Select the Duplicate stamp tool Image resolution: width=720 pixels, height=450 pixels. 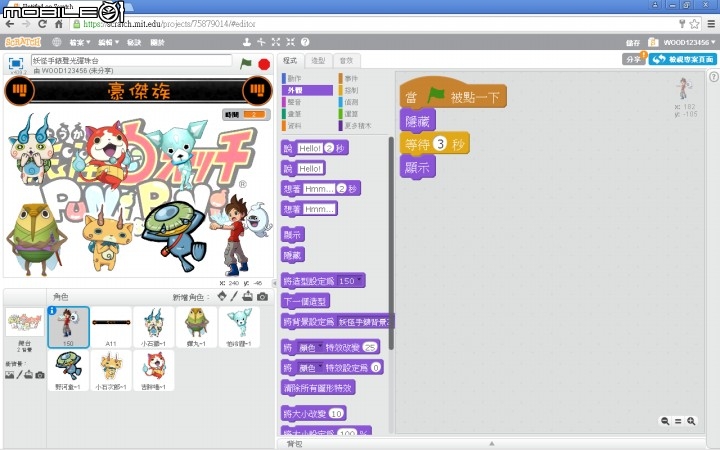point(247,42)
